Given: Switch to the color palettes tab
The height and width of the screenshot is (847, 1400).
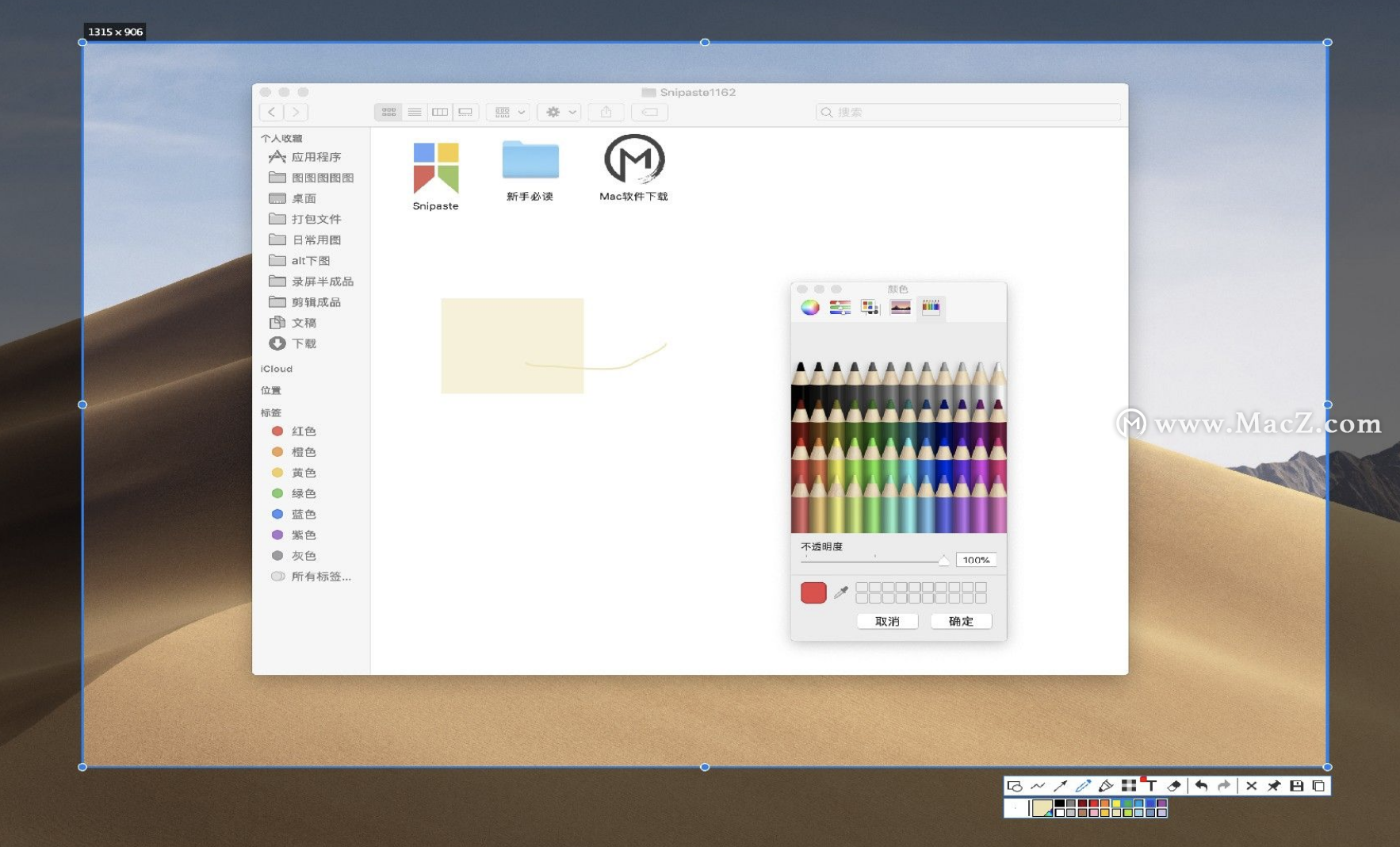Looking at the screenshot, I should click(x=870, y=308).
